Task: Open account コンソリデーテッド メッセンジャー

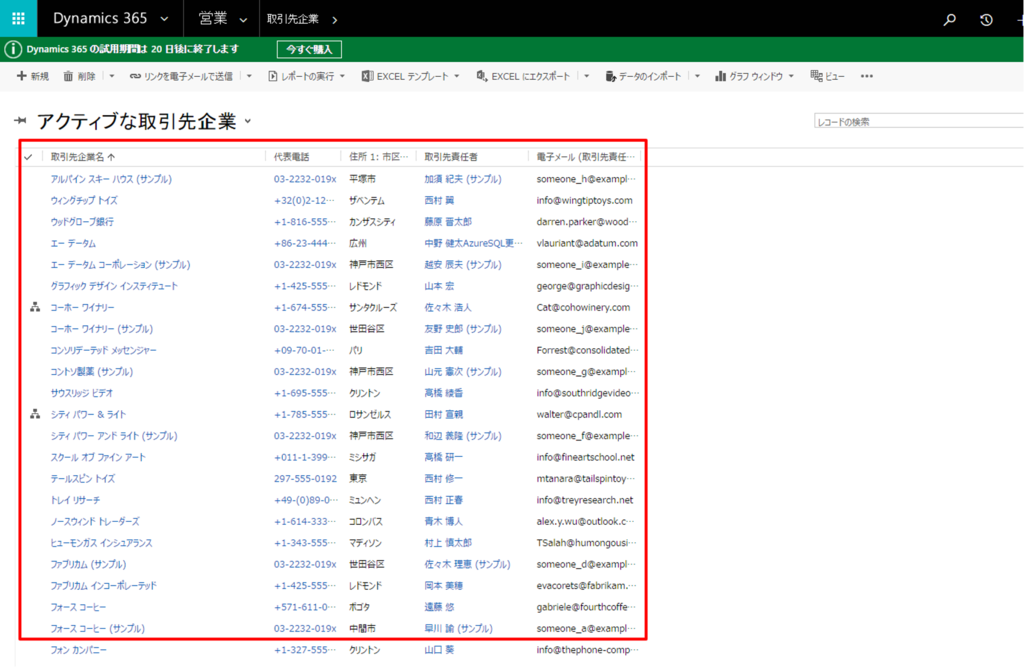Action: click(103, 350)
